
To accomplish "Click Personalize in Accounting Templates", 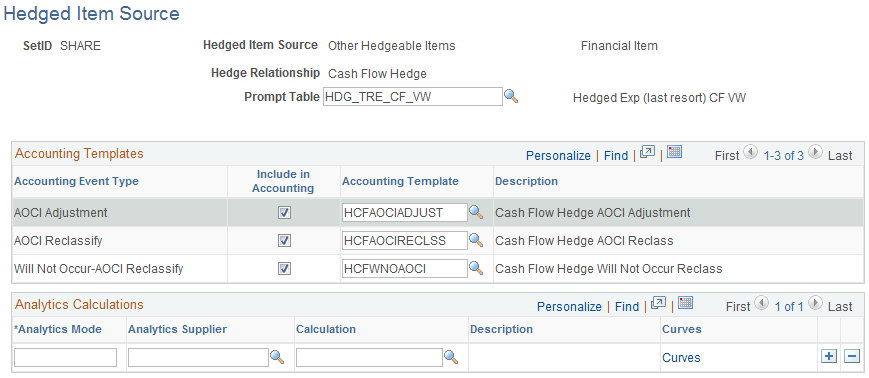I will click(558, 156).
